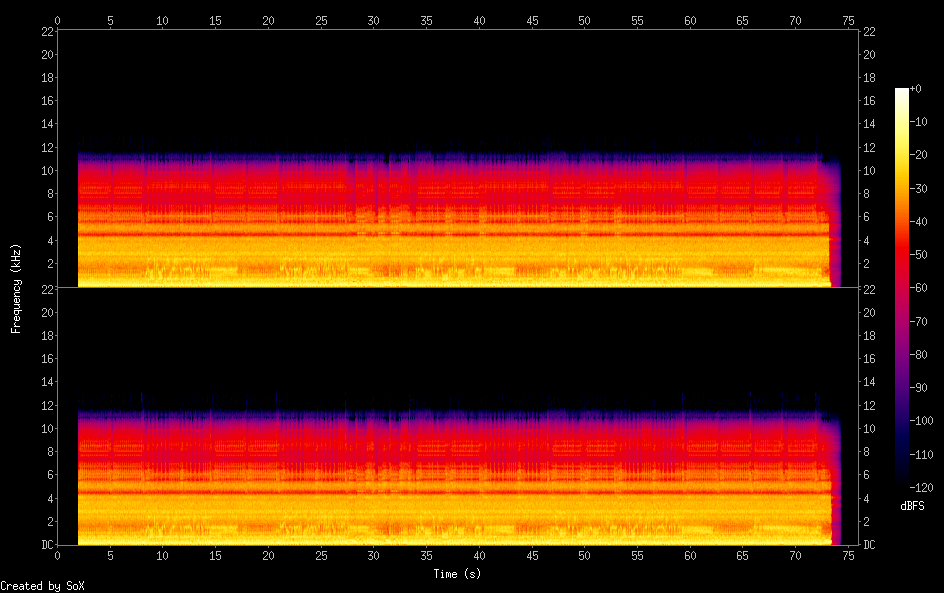Click the 30 tick on the top time axis

tap(374, 20)
